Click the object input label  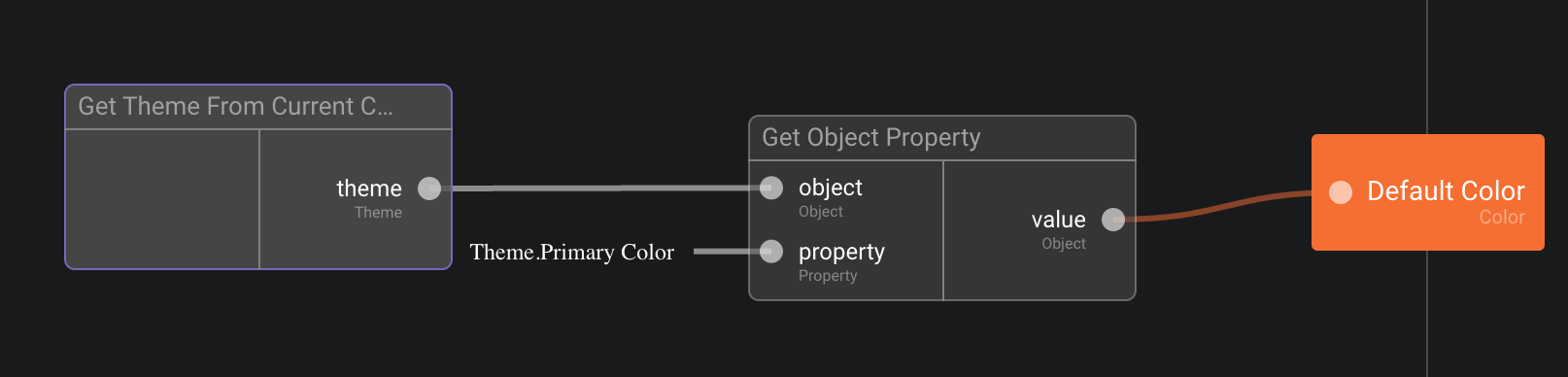pyautogui.click(x=831, y=188)
